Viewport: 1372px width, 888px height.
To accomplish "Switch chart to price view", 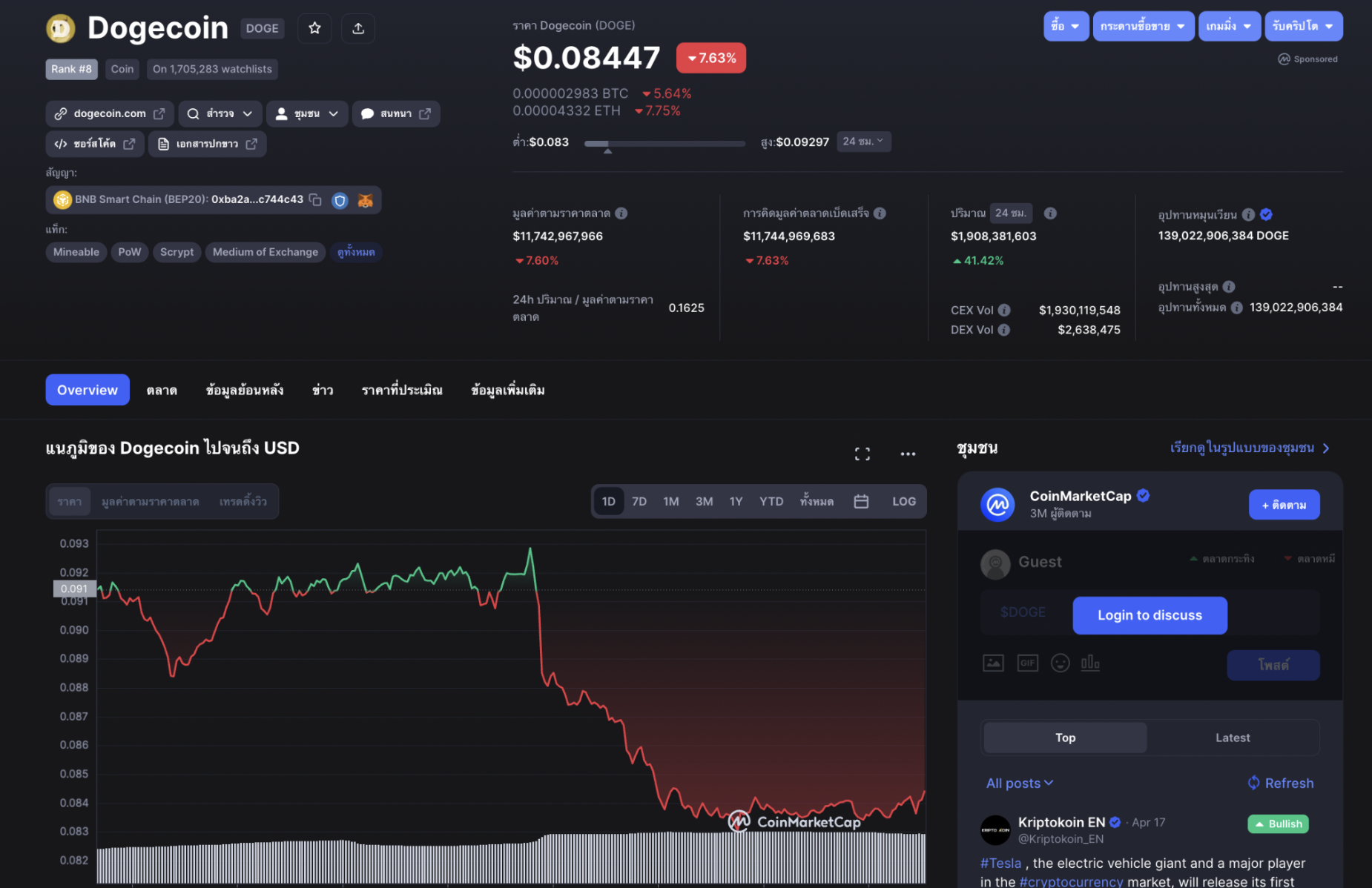I will click(x=70, y=502).
